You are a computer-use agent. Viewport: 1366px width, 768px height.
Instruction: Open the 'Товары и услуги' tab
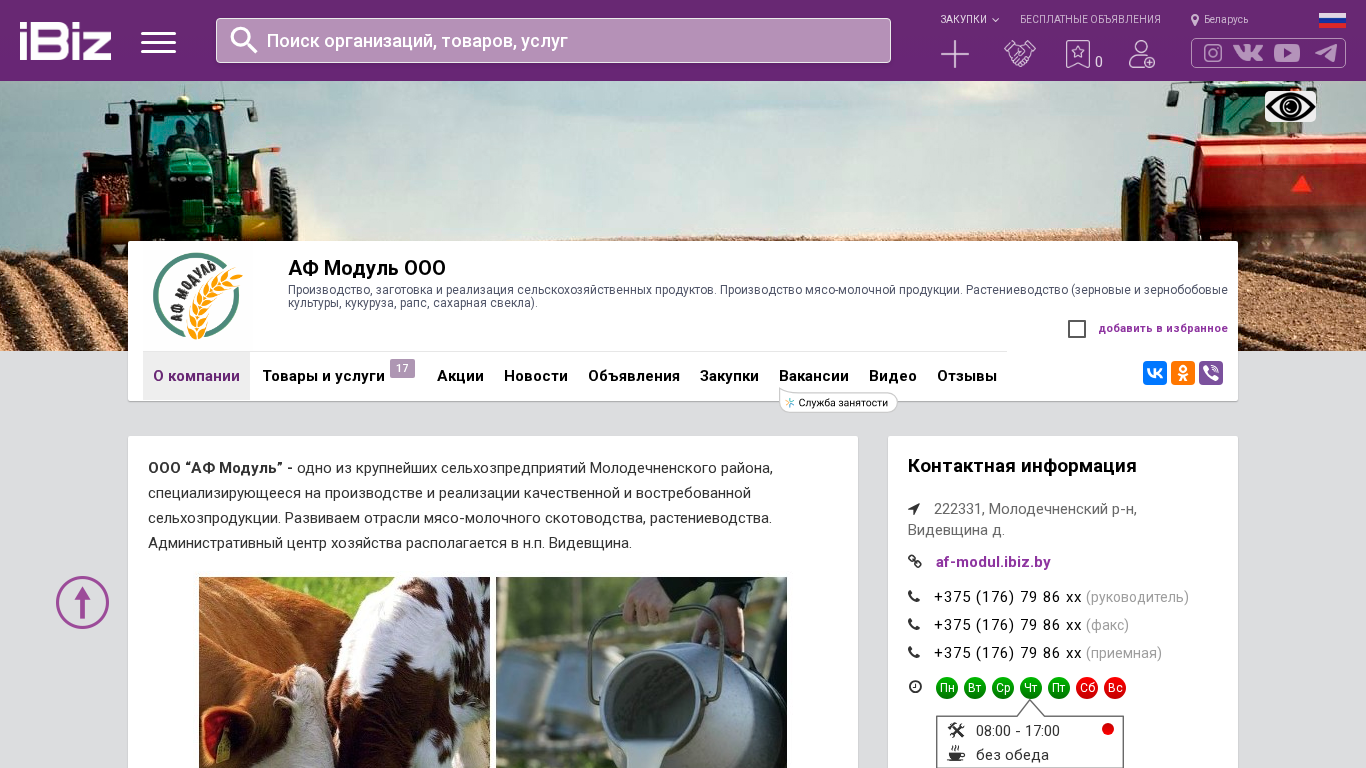(324, 376)
